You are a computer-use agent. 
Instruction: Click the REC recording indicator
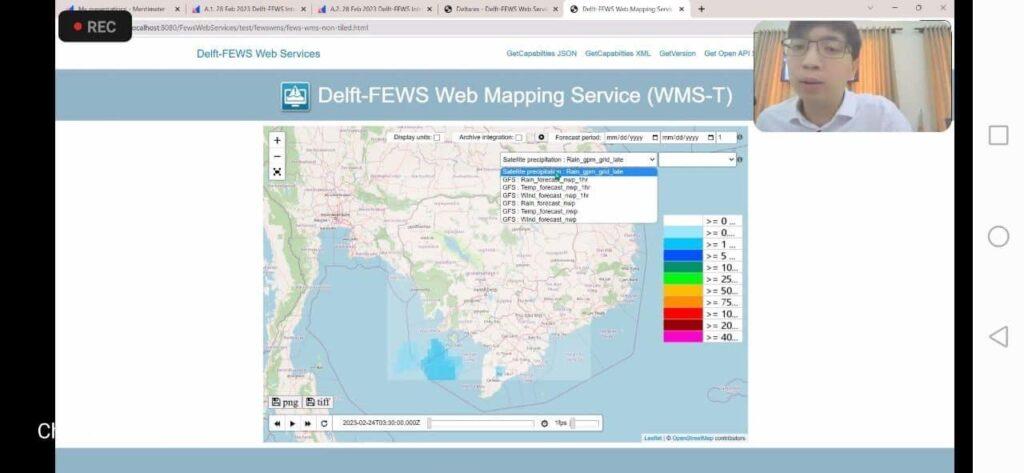tap(95, 27)
